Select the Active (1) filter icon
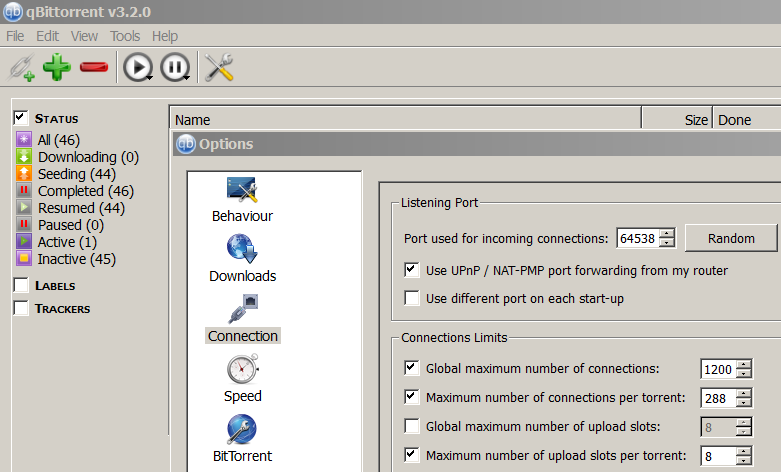The width and height of the screenshot is (781, 472). (24, 241)
